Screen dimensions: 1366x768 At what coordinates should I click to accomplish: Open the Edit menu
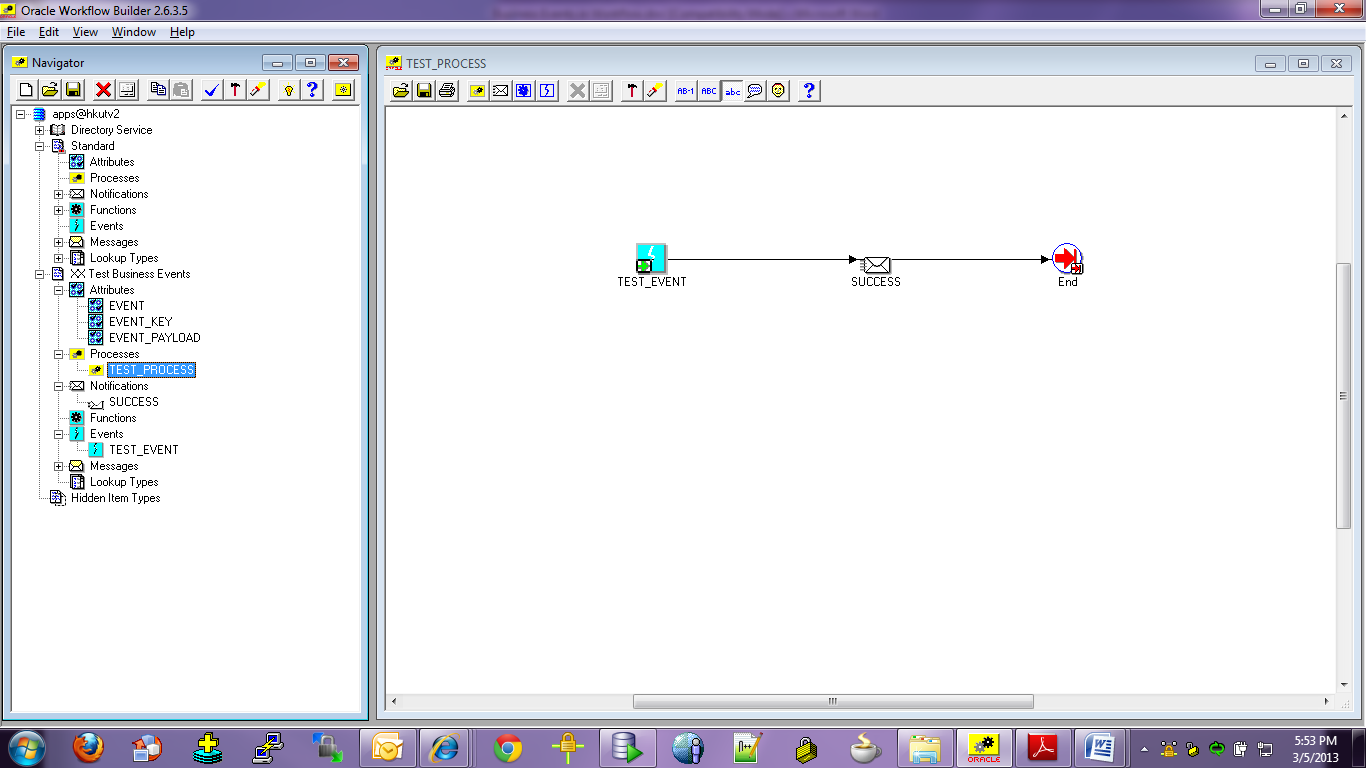coord(48,32)
